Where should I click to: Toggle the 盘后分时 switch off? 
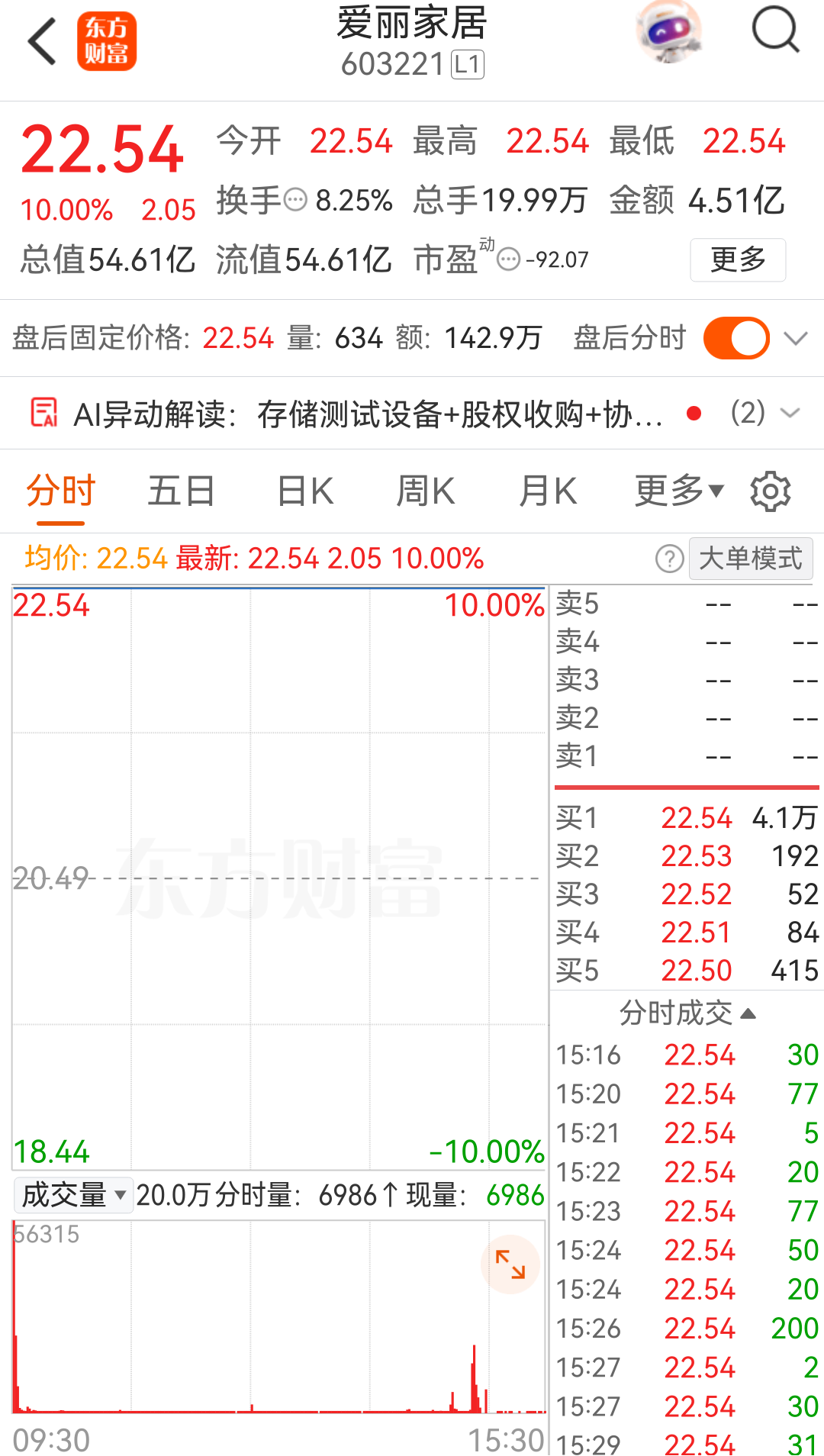click(x=736, y=338)
